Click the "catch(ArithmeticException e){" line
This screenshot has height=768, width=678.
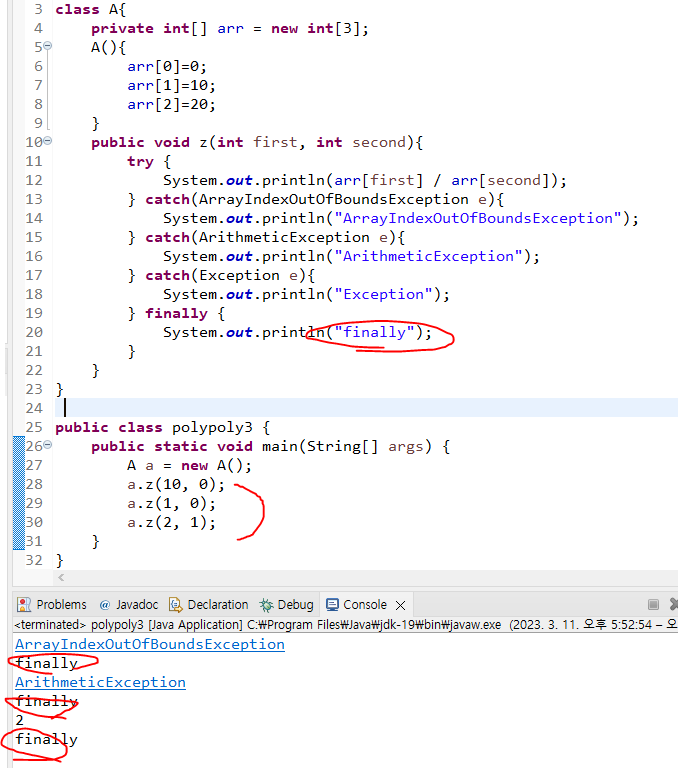click(266, 238)
